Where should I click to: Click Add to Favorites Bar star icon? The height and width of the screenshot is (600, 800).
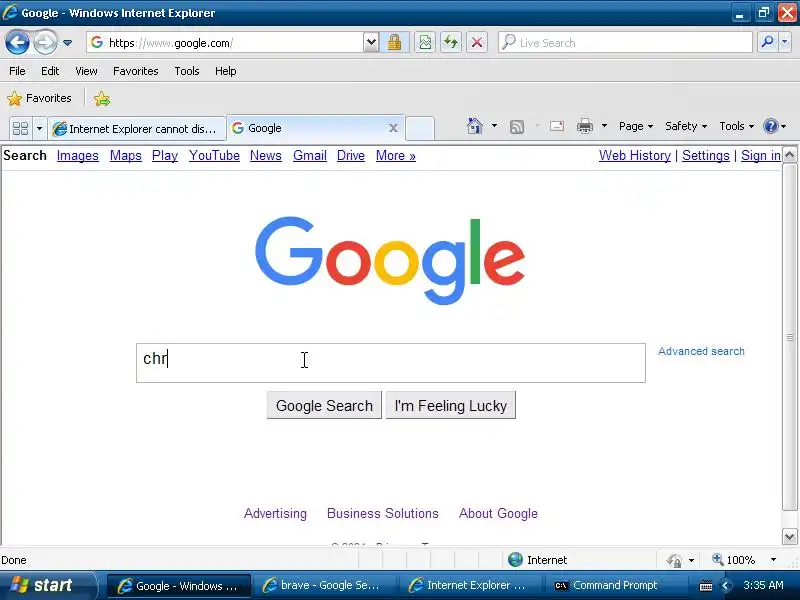(x=102, y=98)
